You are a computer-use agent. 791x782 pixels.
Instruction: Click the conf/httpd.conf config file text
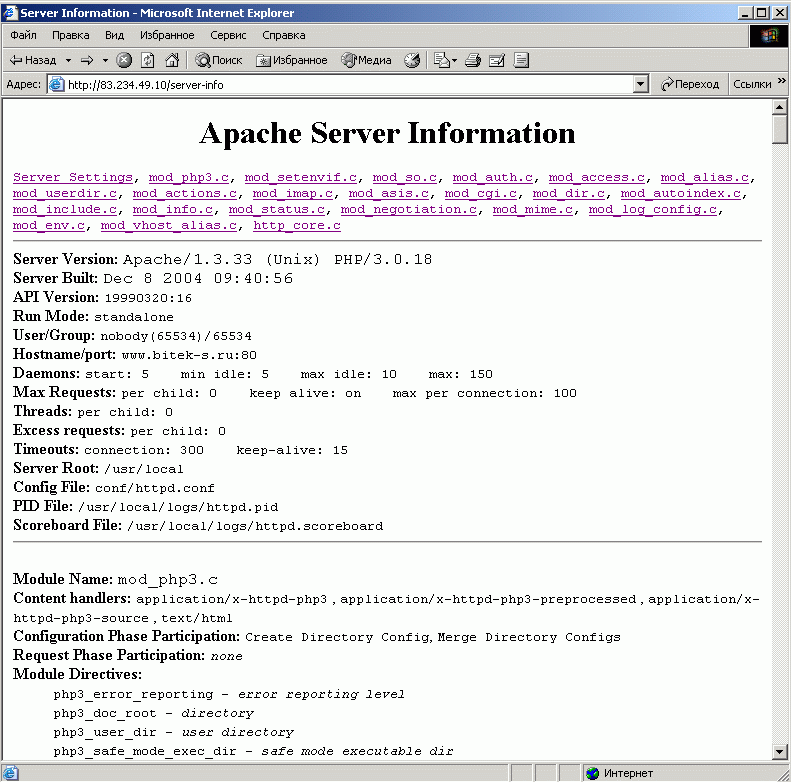tap(155, 488)
